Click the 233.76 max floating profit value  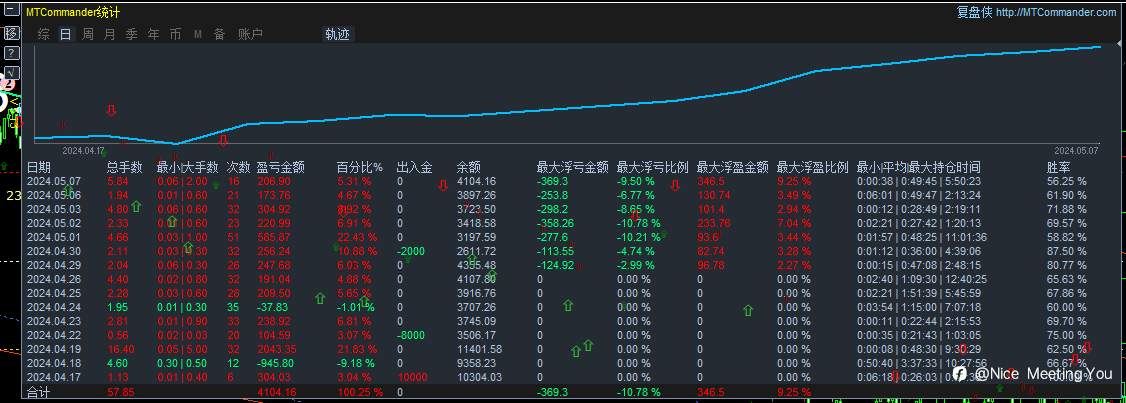point(714,223)
